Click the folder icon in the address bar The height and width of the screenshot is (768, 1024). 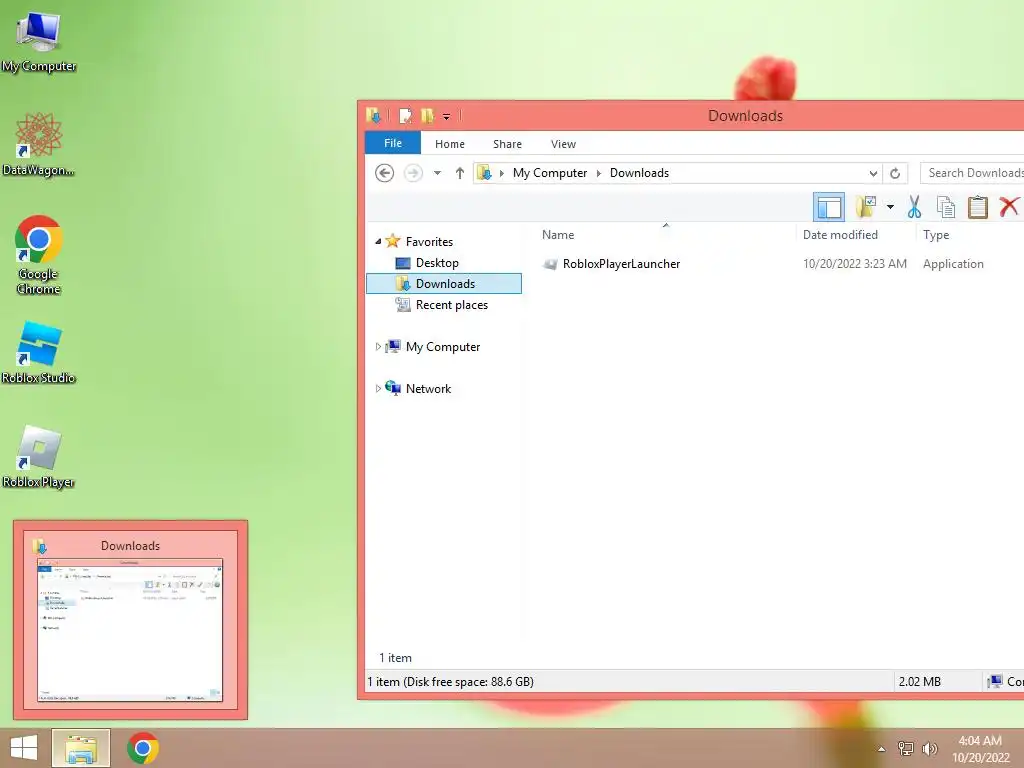coord(485,173)
